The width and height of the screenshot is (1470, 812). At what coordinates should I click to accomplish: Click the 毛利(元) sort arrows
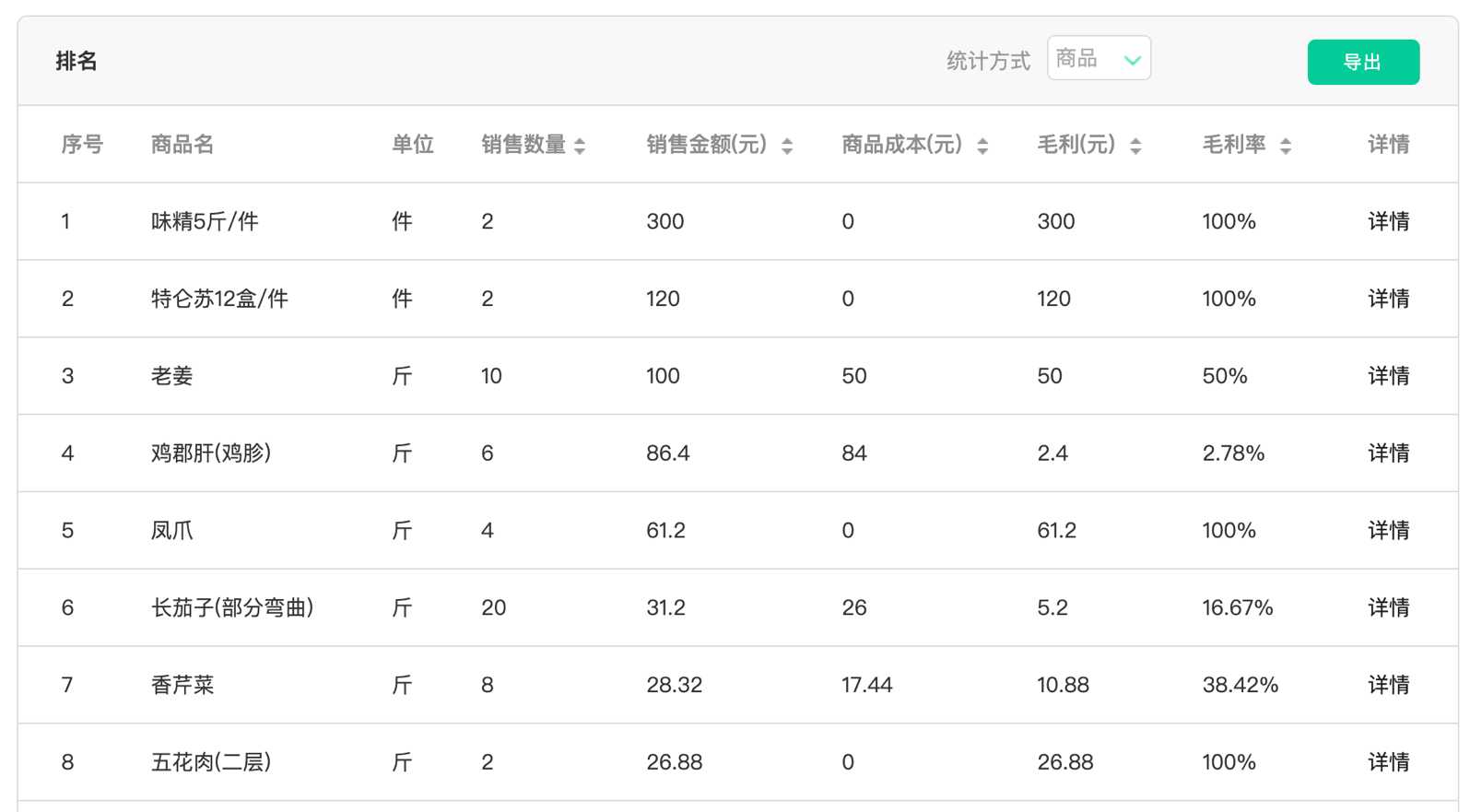pos(1135,146)
